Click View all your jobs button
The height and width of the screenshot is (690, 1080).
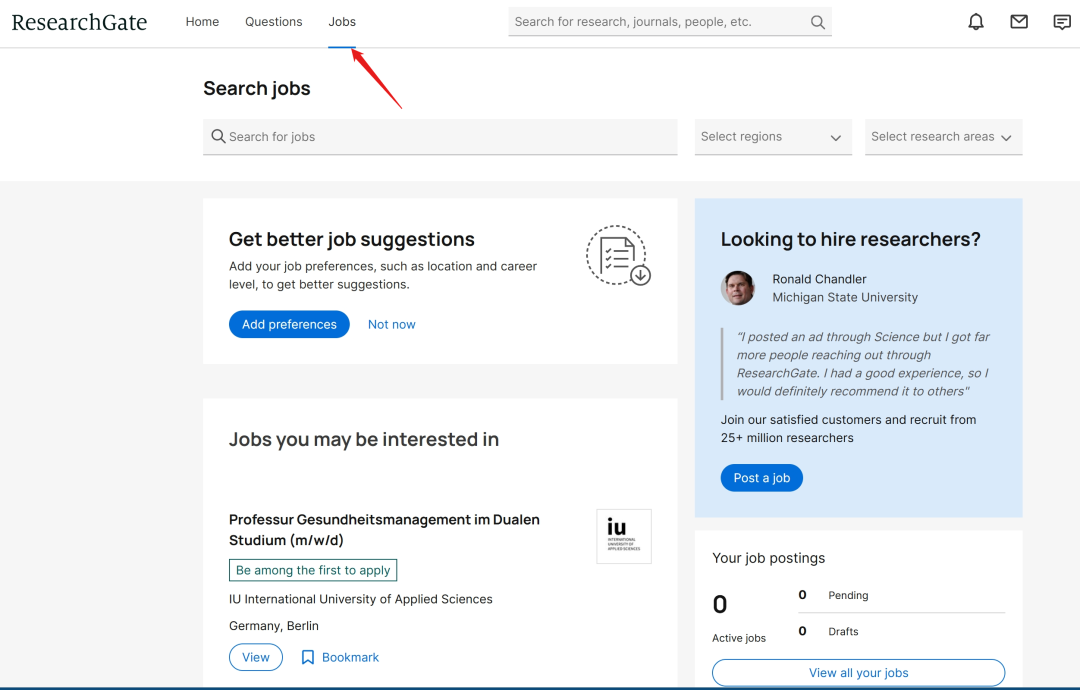click(858, 673)
